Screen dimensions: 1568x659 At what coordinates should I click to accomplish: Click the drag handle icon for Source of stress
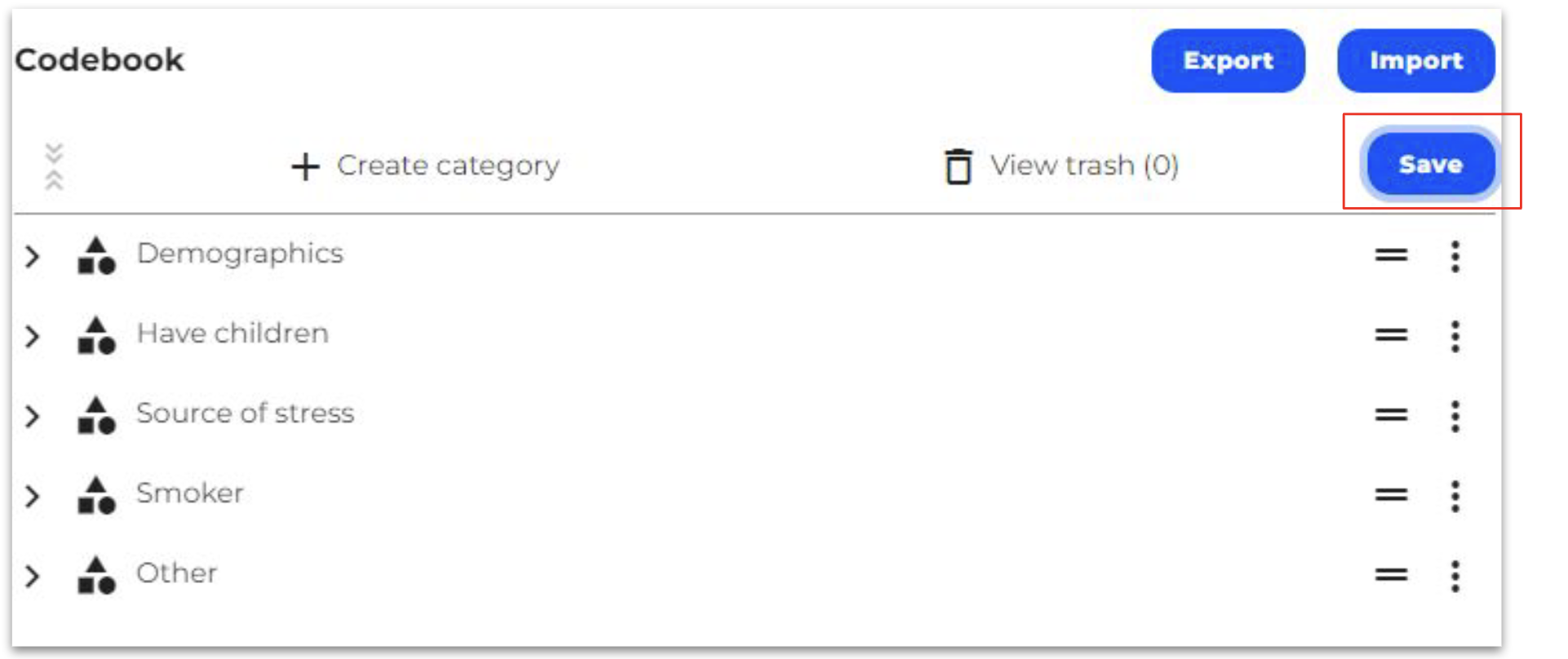point(1391,415)
